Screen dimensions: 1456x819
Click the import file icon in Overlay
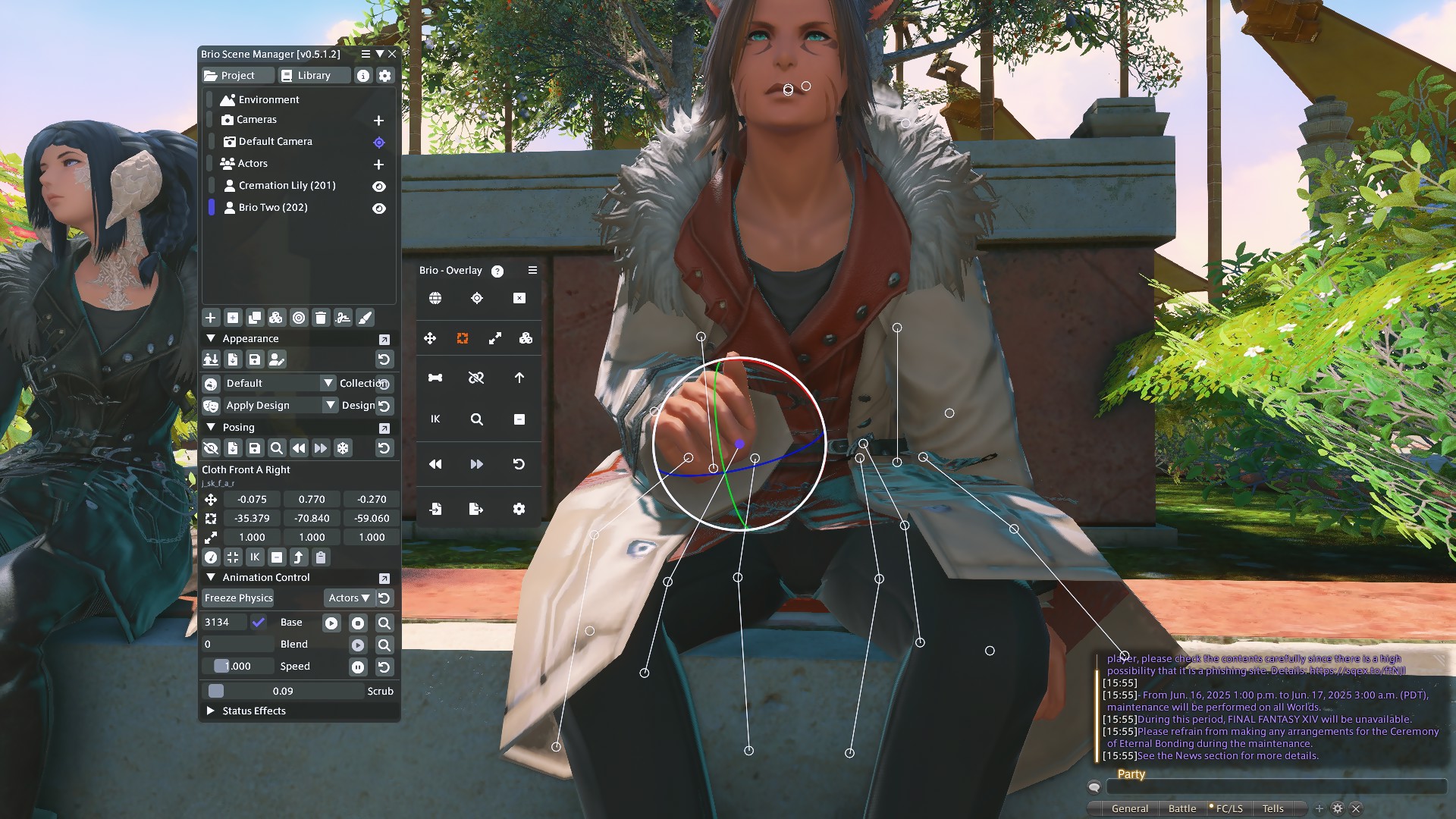point(435,509)
